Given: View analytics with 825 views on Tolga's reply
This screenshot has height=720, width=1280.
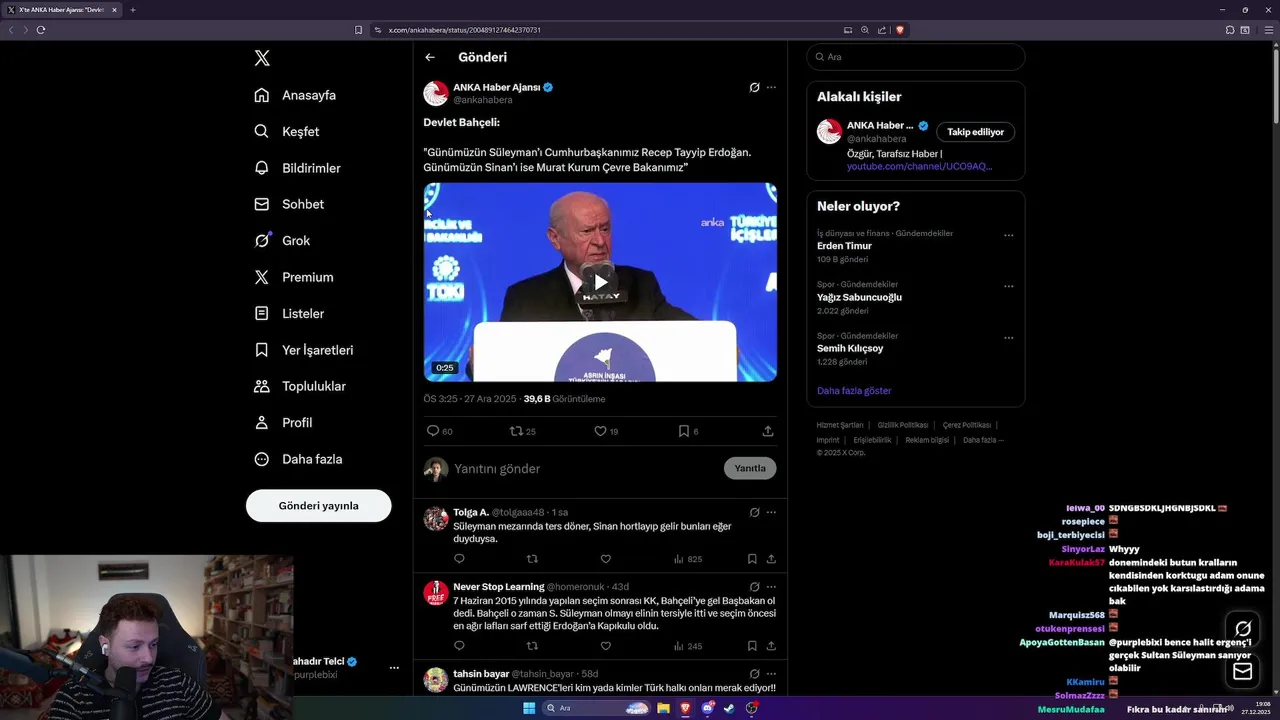Looking at the screenshot, I should point(688,559).
